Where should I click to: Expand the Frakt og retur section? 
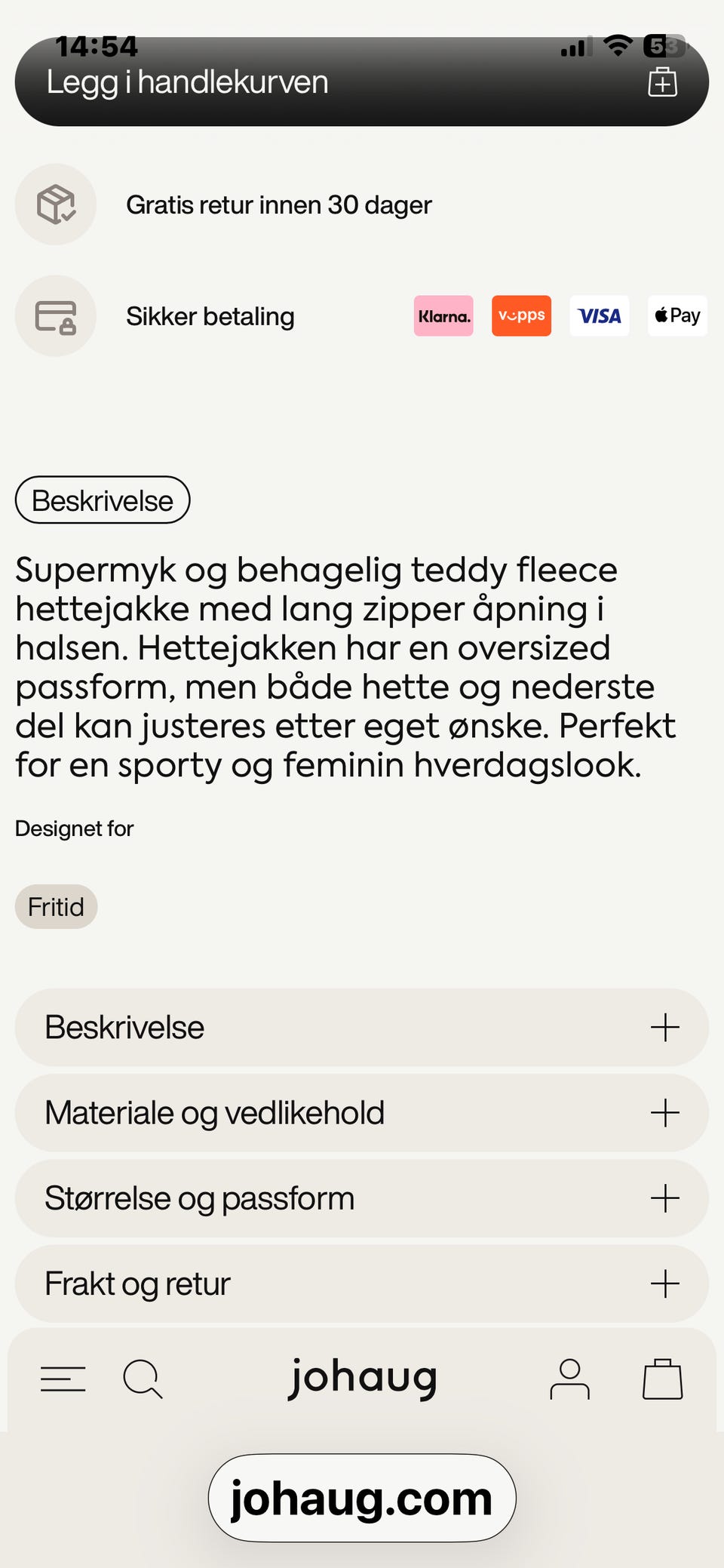pyautogui.click(x=360, y=1283)
